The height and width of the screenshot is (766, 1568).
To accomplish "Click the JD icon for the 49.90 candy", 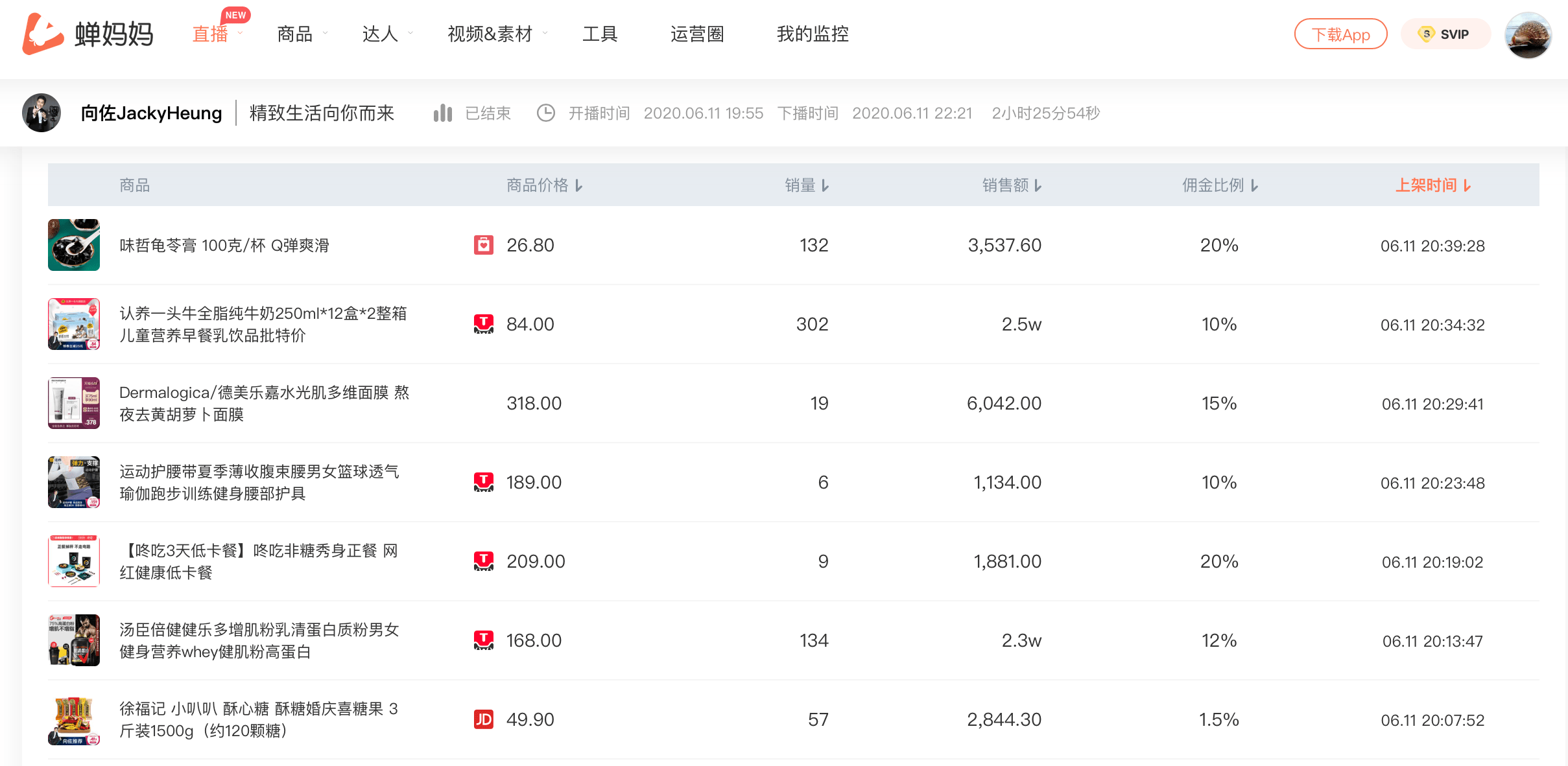I will (x=484, y=719).
